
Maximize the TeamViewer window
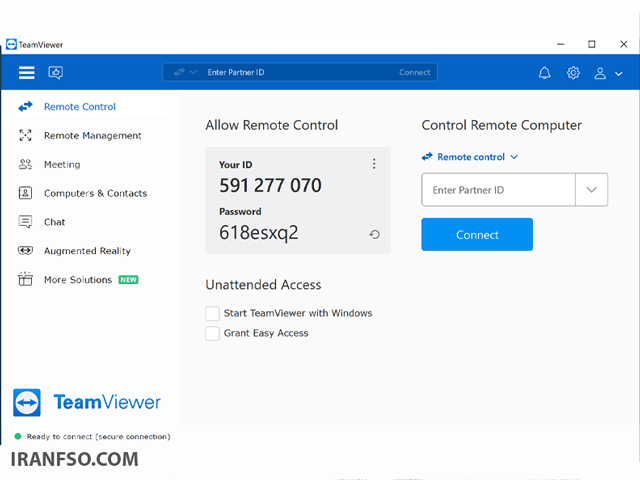(591, 44)
